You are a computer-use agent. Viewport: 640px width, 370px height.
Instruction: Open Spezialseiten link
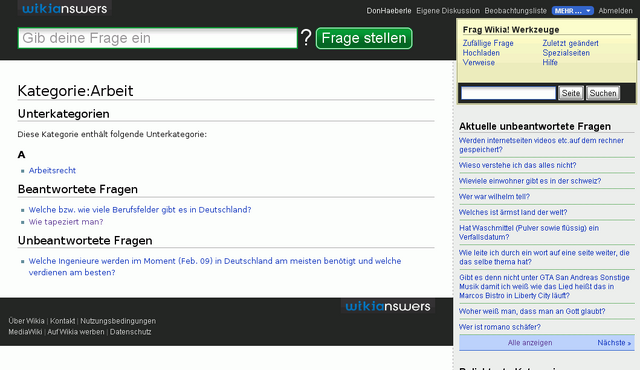566,53
